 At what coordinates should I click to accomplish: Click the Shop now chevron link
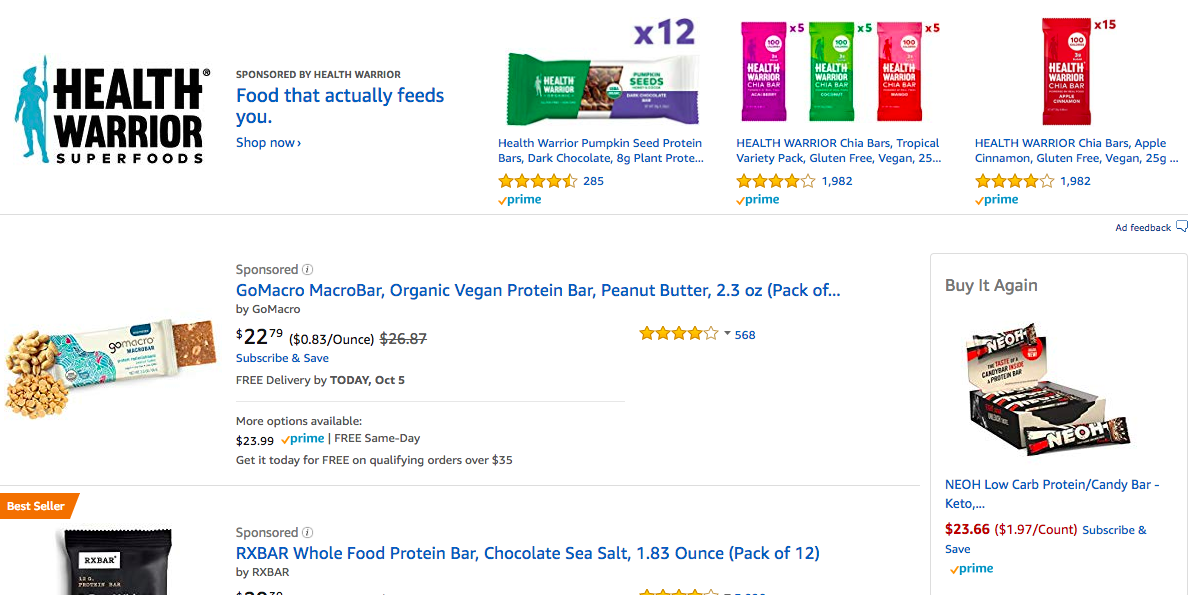tap(269, 142)
